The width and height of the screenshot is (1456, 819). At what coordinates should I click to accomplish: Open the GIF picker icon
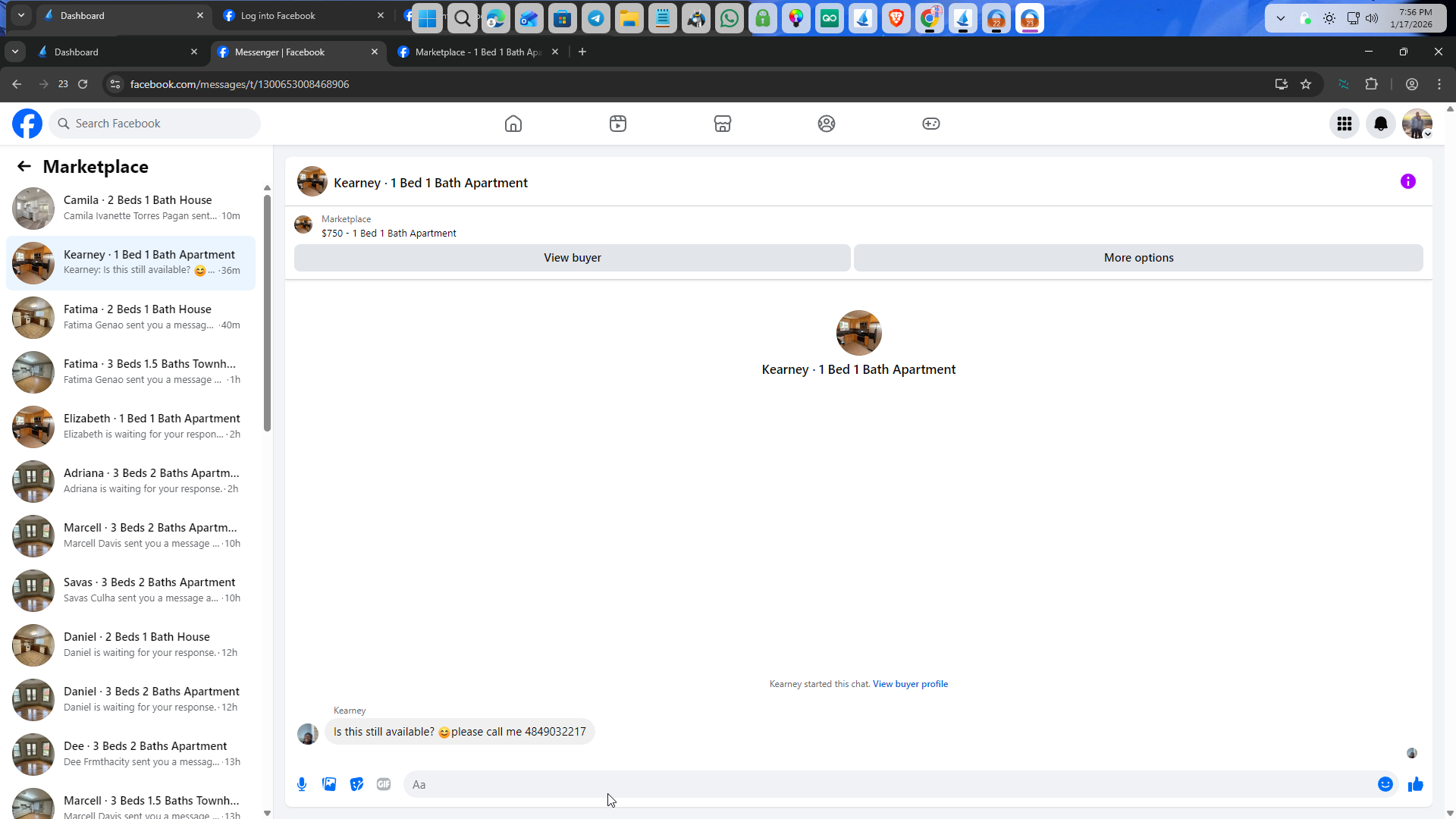[384, 784]
